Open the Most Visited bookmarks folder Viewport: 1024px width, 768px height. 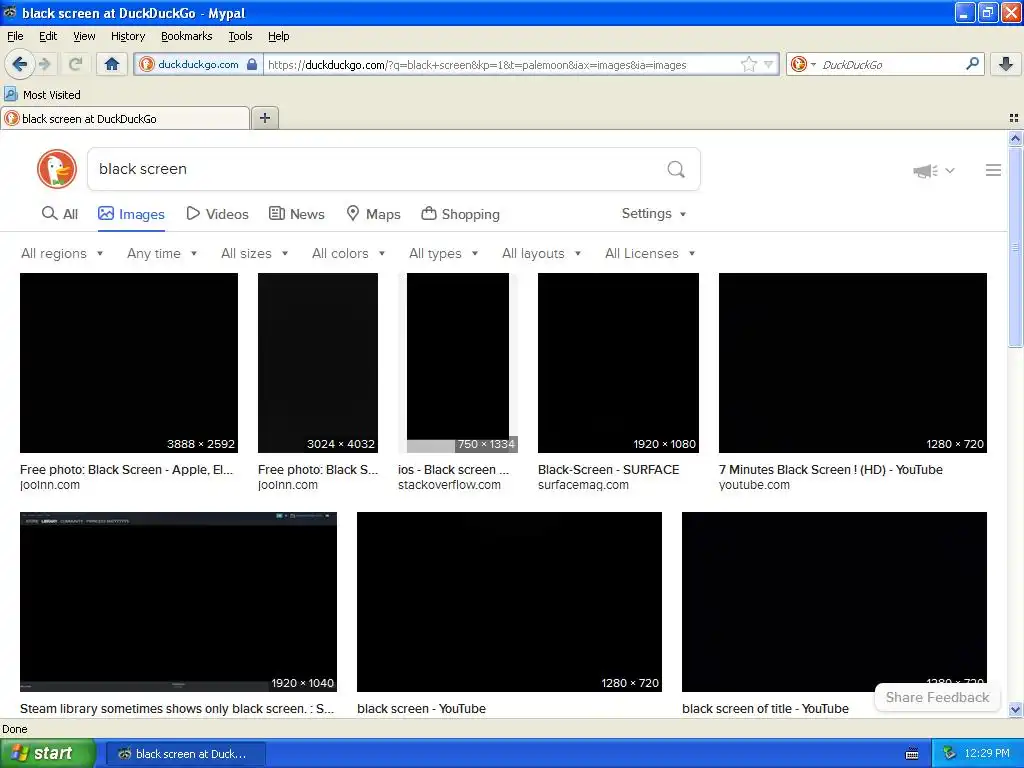[x=42, y=95]
